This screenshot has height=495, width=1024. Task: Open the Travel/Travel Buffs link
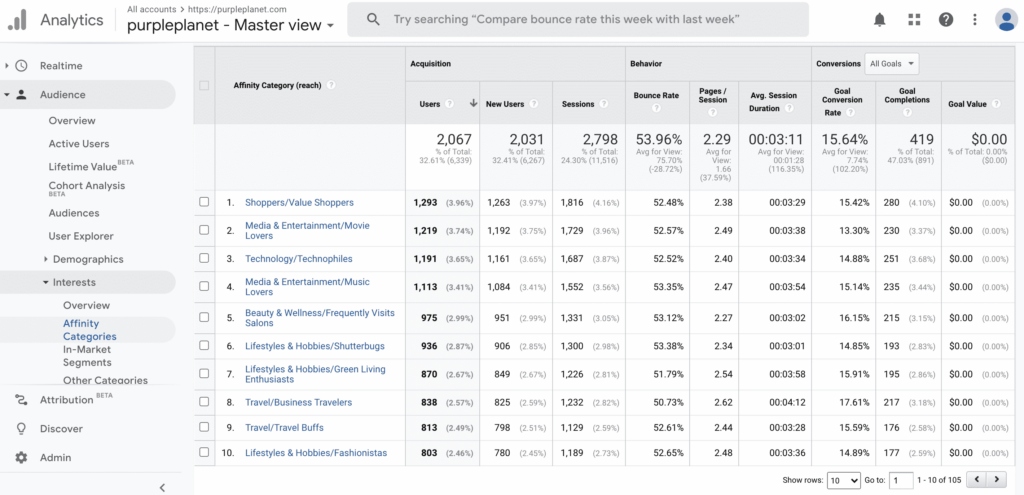[x=284, y=428]
